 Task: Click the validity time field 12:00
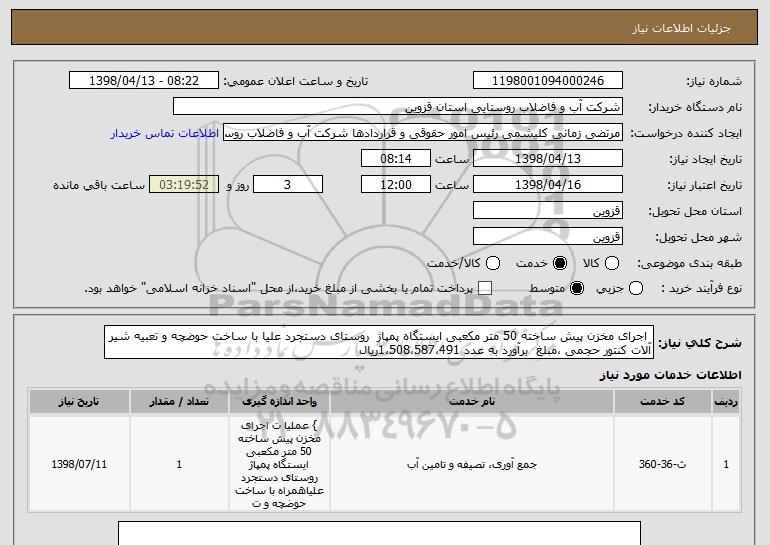(x=396, y=185)
